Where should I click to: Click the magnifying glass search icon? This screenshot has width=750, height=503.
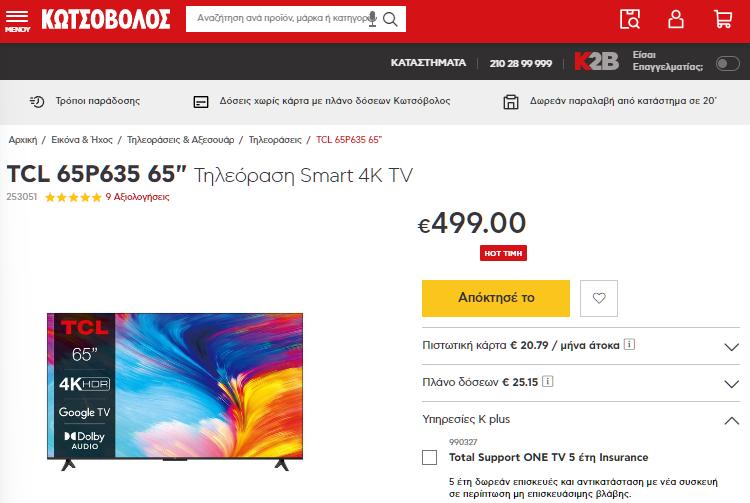coord(390,19)
